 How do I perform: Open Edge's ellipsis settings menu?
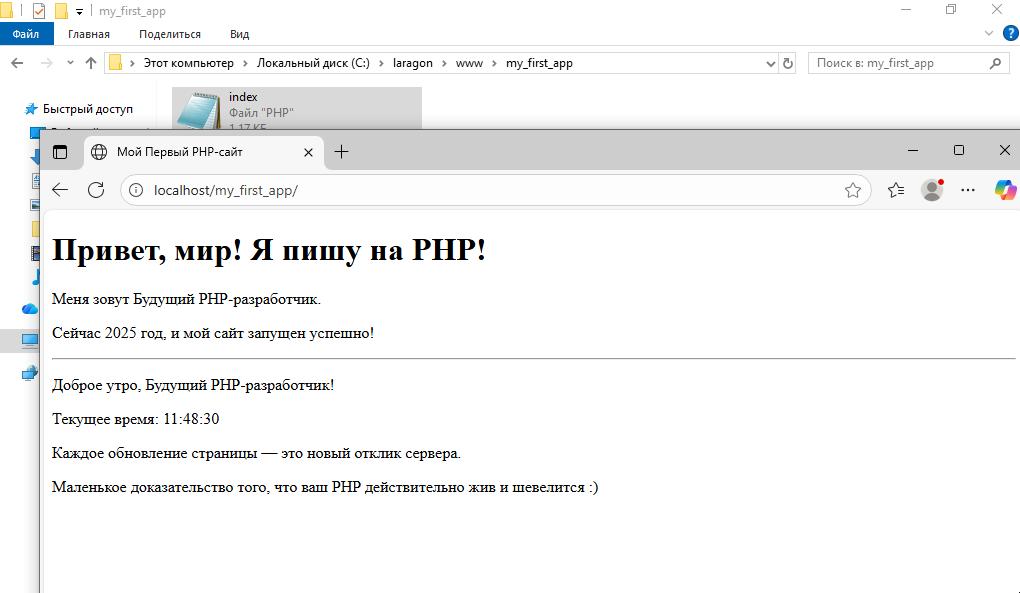tap(968, 189)
